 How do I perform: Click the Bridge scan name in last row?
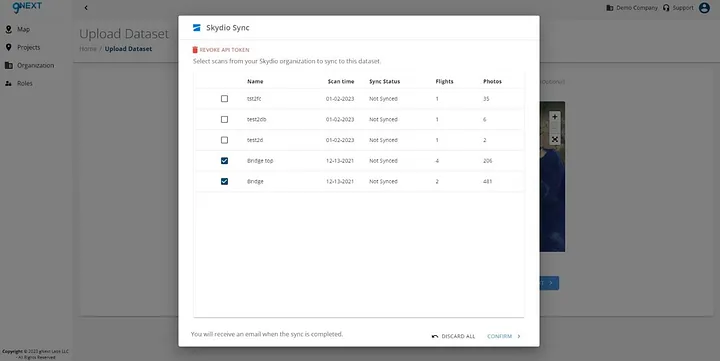click(x=255, y=181)
